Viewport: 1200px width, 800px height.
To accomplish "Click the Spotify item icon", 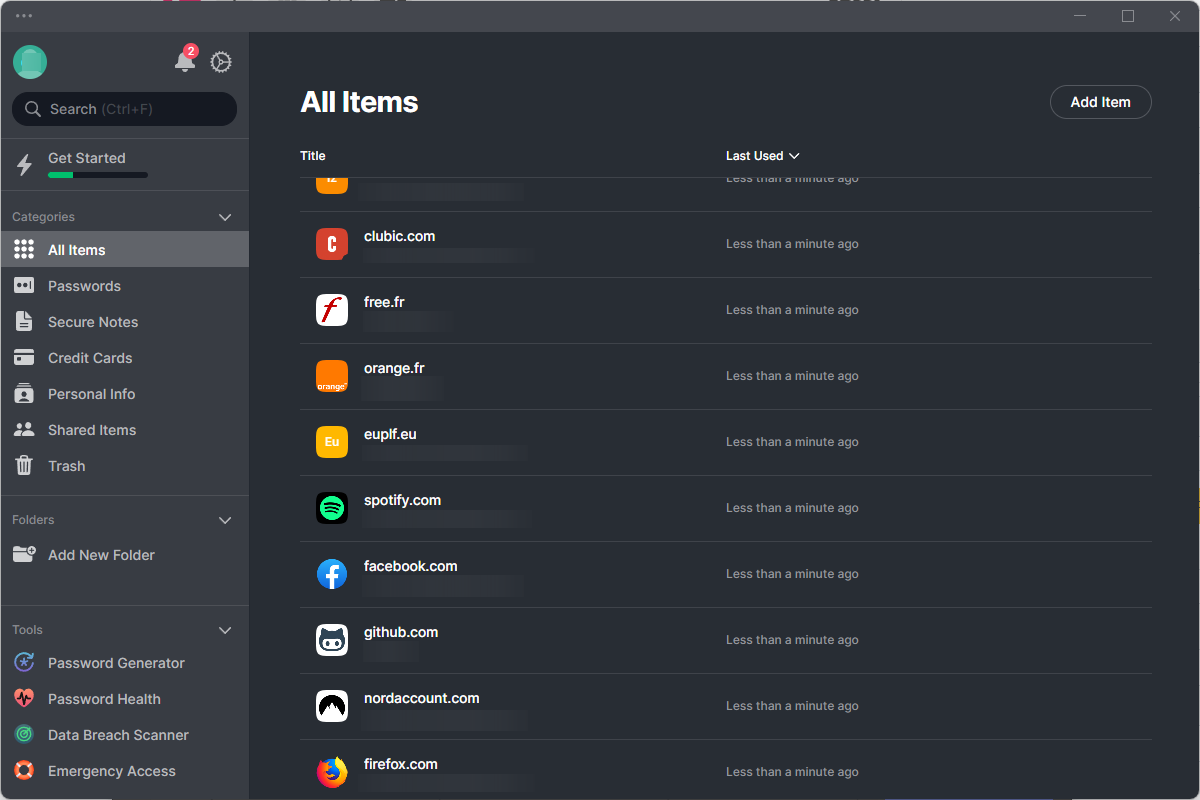I will tap(332, 508).
